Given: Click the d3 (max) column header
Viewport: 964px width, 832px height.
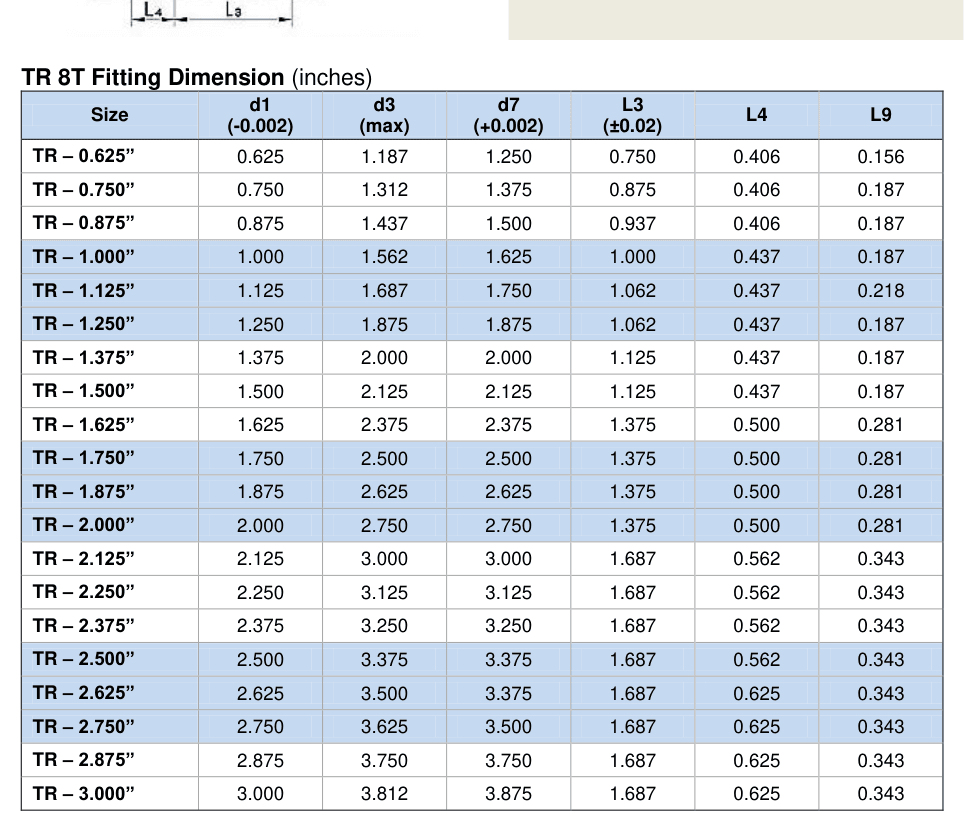Looking at the screenshot, I should click(x=384, y=115).
